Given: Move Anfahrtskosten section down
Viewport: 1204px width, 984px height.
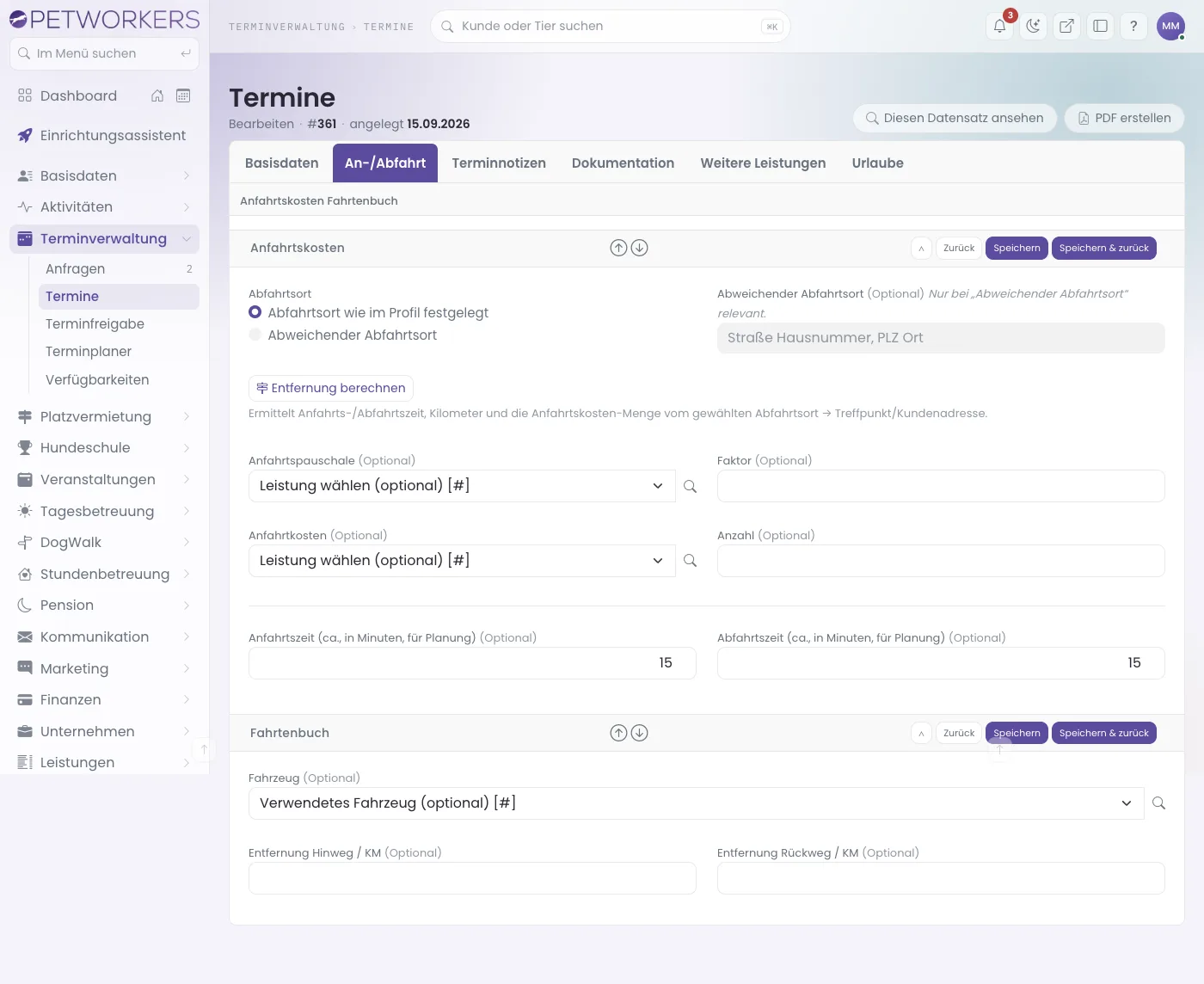Looking at the screenshot, I should [639, 248].
